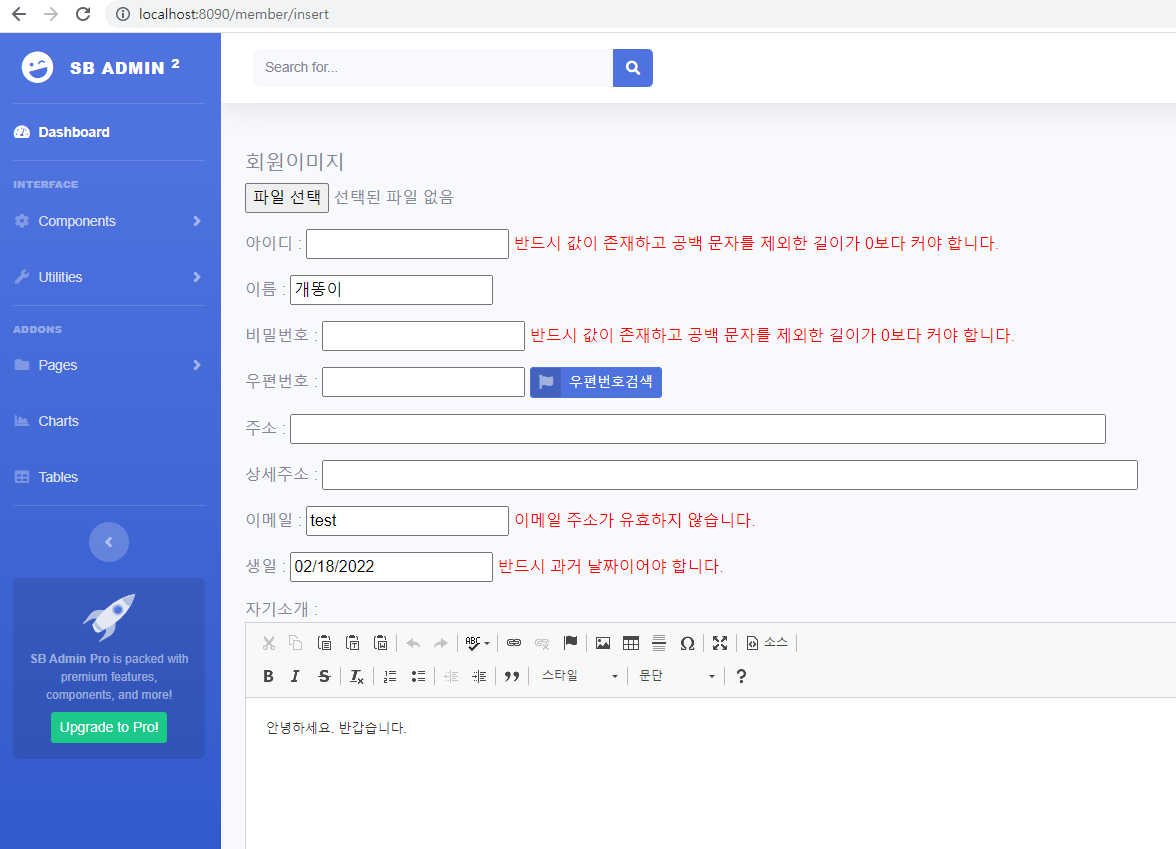
Task: Maximize the editor with the fullscreen icon
Action: point(720,643)
